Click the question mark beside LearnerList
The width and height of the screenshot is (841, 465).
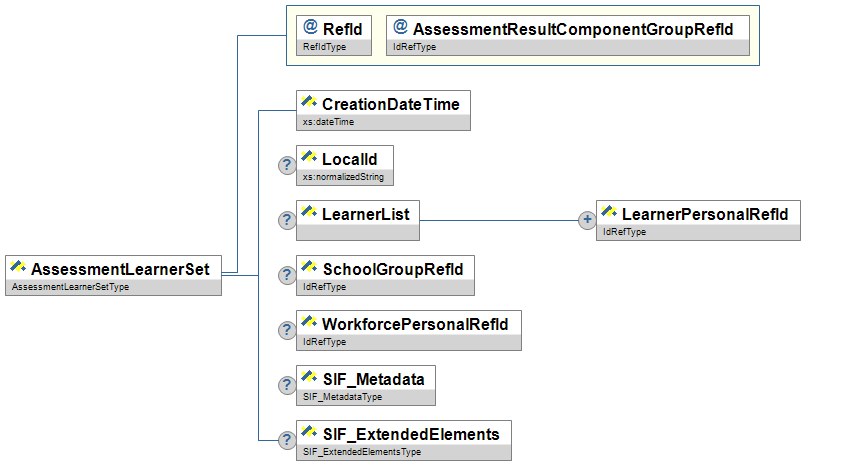point(286,220)
